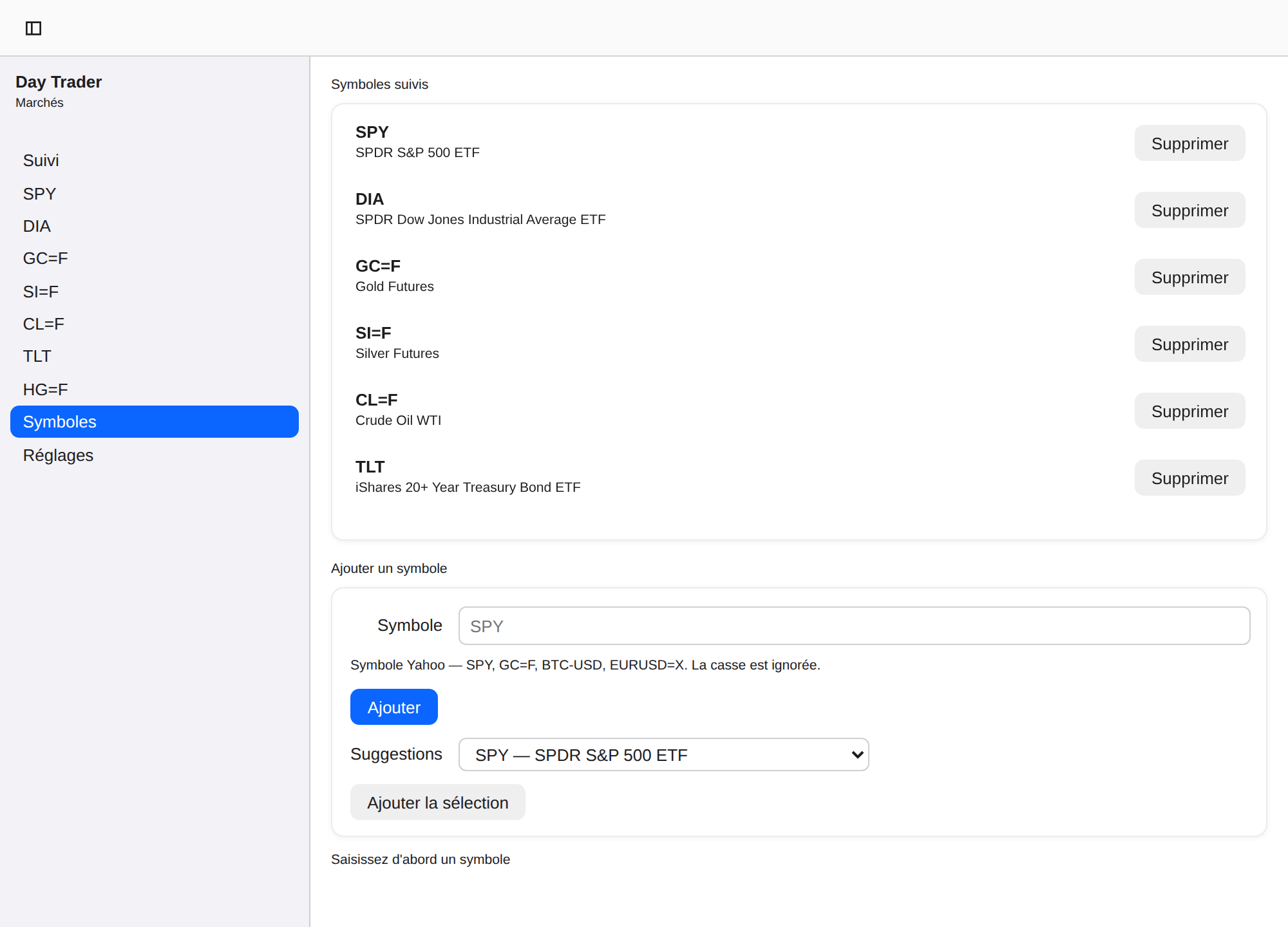The width and height of the screenshot is (1288, 927).
Task: Open CL=F from the sidebar
Action: pyautogui.click(x=155, y=324)
